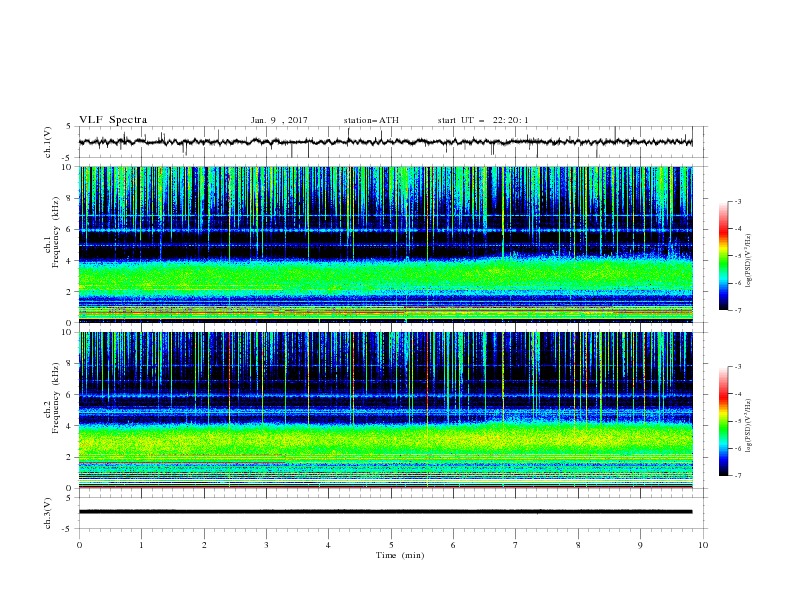
Task: Click the -7 tick on ch.1 colorbar
Action: (737, 310)
